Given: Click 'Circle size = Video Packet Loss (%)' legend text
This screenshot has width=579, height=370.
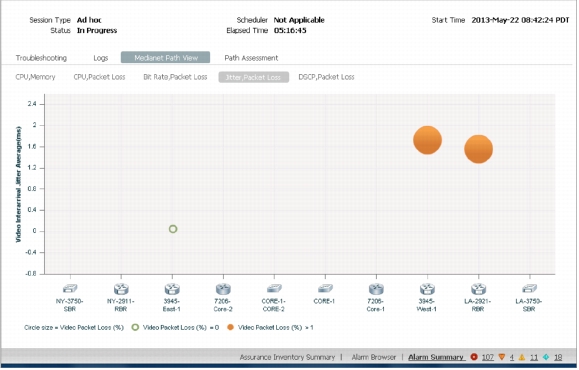Looking at the screenshot, I should pos(74,328).
